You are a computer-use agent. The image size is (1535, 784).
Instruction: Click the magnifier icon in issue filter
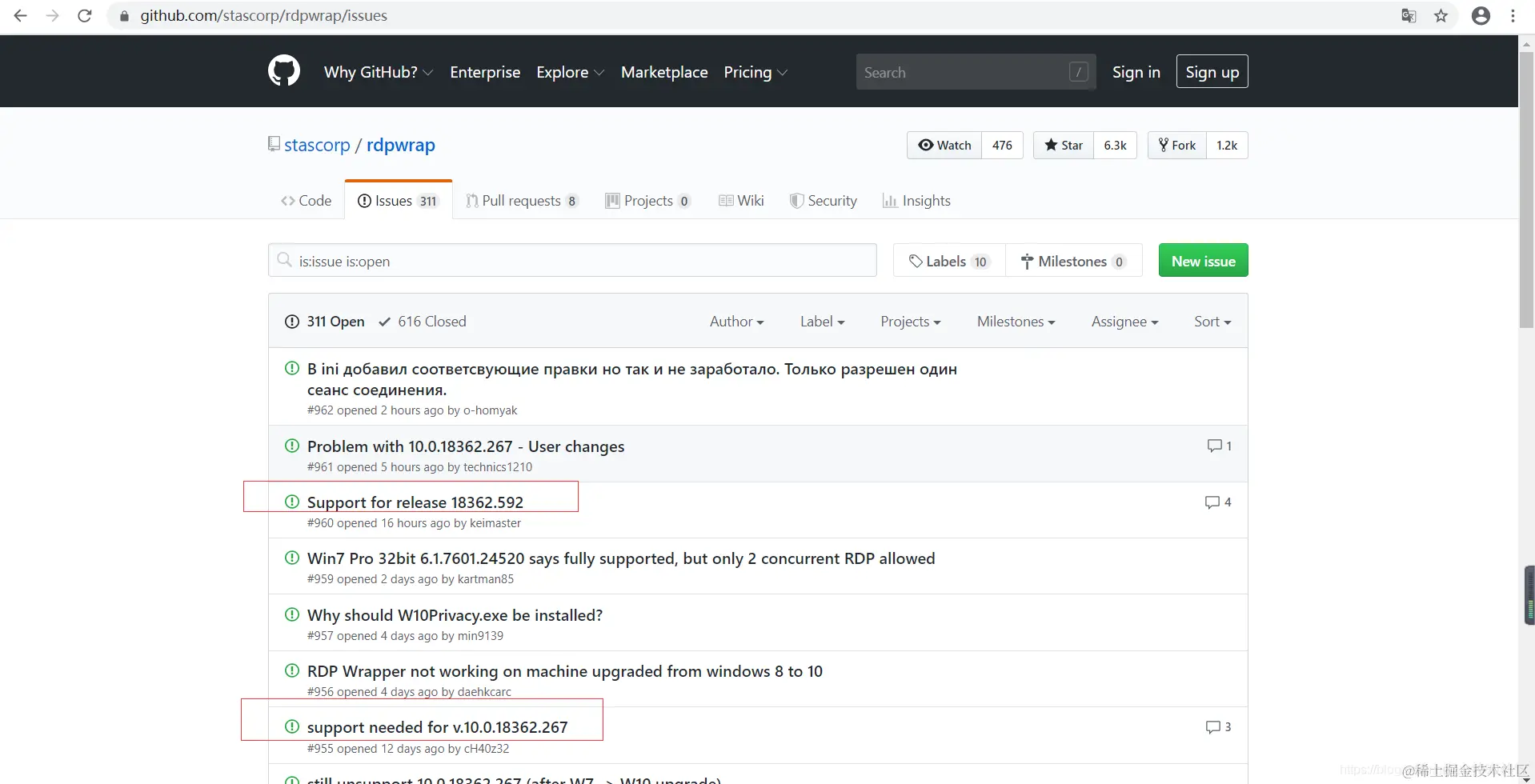284,260
